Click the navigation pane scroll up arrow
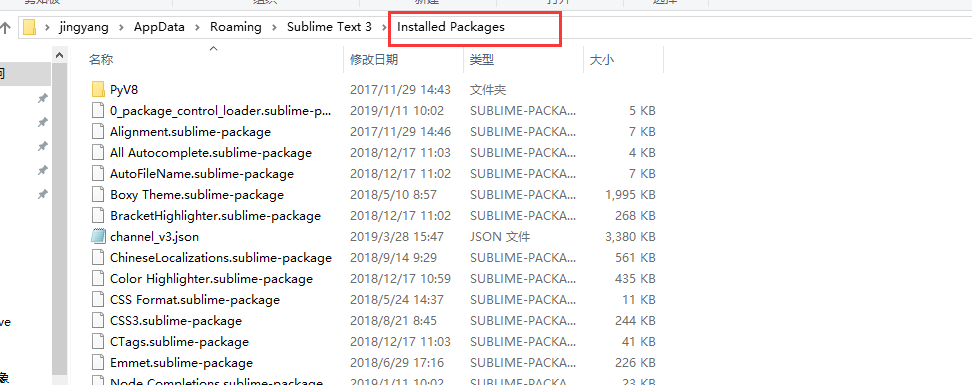Image resolution: width=972 pixels, height=385 pixels. pyautogui.click(x=60, y=56)
